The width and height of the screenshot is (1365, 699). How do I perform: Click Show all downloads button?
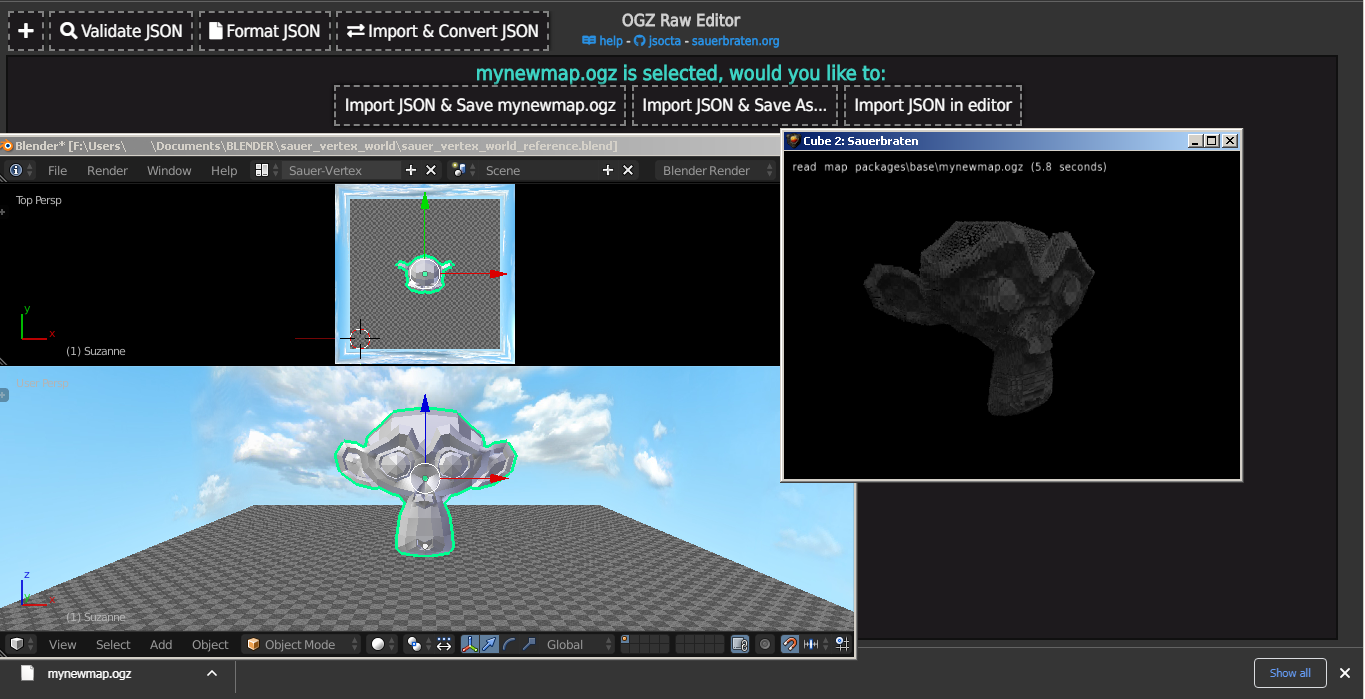(1290, 673)
